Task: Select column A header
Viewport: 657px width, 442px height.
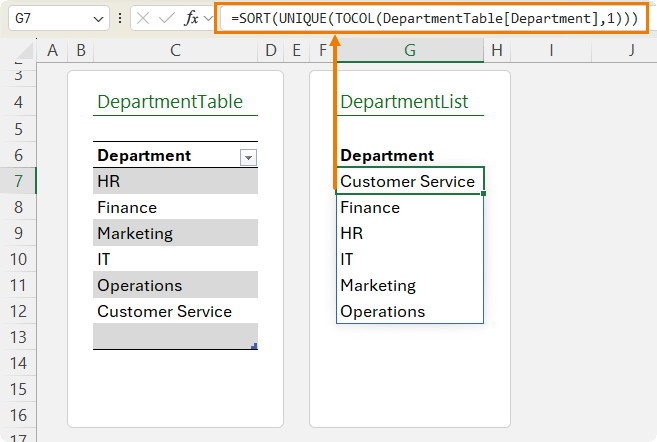Action: coord(52,50)
